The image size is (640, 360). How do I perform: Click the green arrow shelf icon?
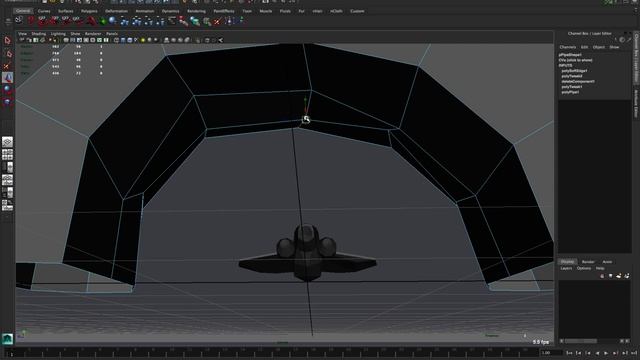click(x=103, y=21)
